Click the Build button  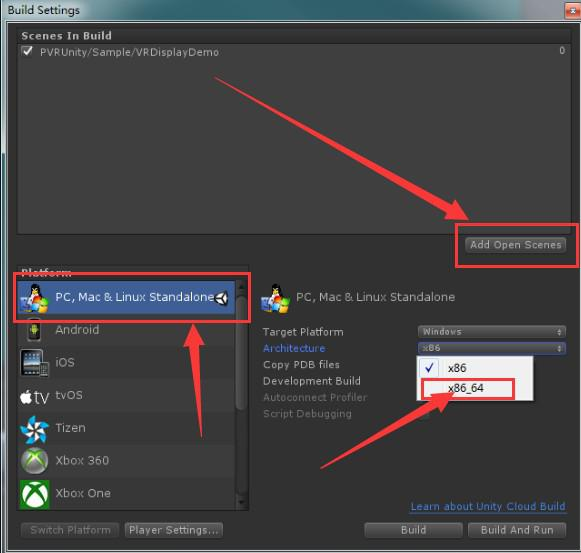pos(413,530)
